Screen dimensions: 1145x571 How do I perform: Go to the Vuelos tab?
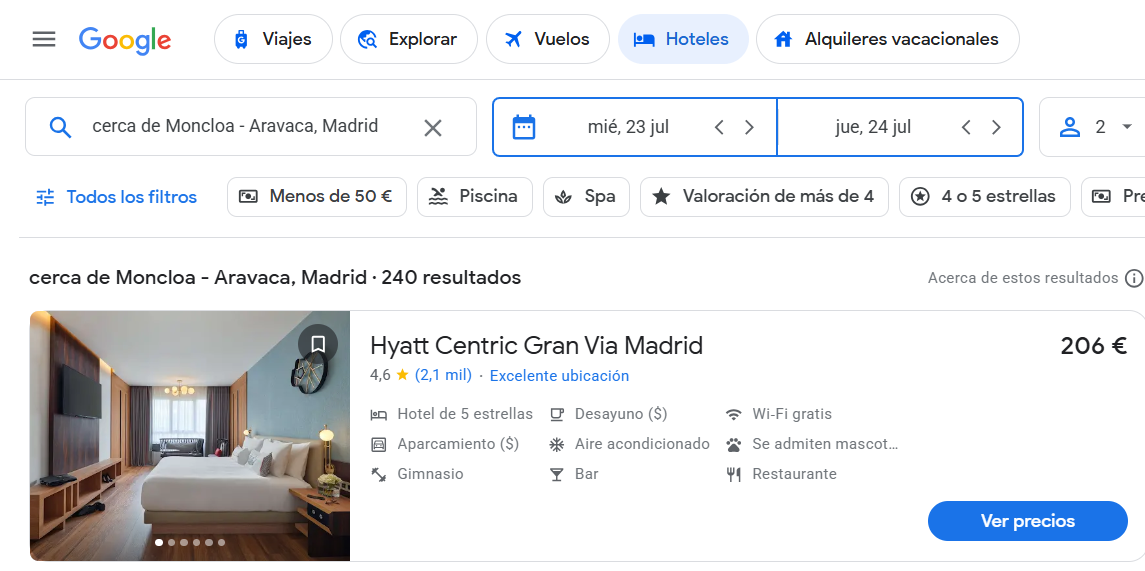click(x=548, y=39)
